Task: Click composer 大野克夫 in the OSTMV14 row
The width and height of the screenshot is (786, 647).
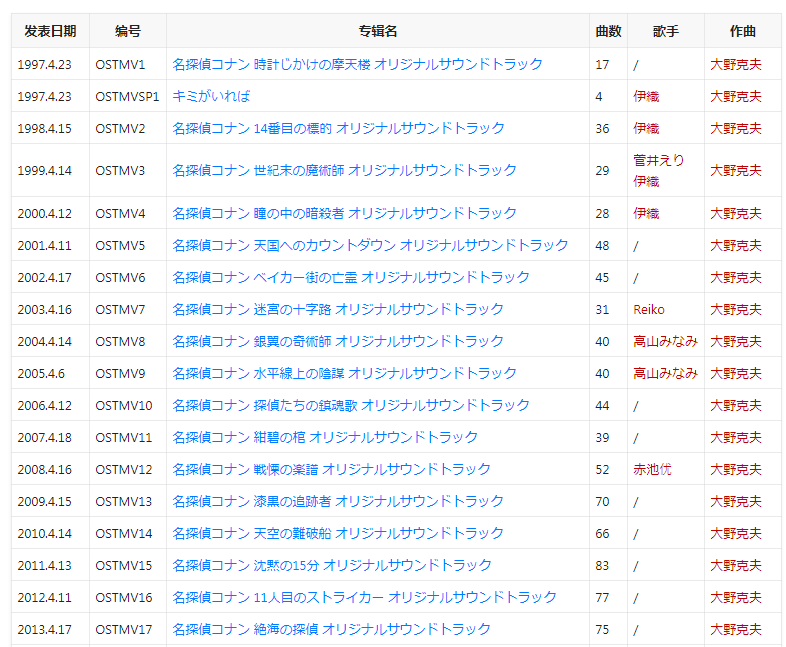Action: coord(736,533)
